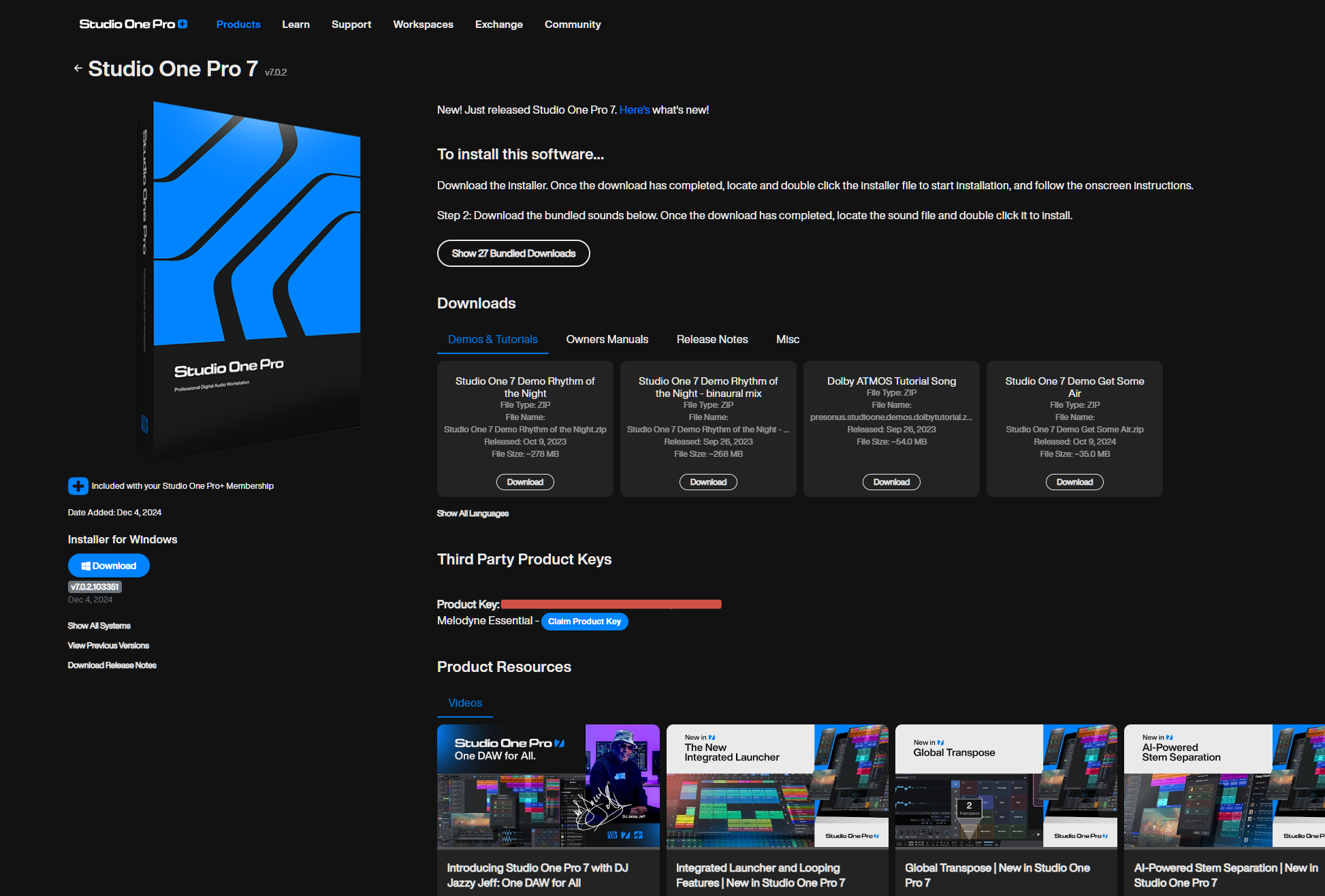1325x896 pixels.
Task: Switch to the Release Notes tab
Action: click(712, 339)
